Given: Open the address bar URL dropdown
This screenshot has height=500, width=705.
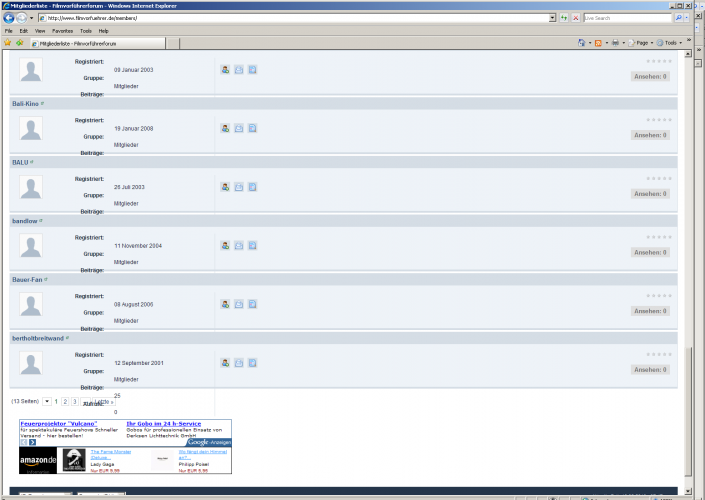Looking at the screenshot, I should (x=553, y=18).
